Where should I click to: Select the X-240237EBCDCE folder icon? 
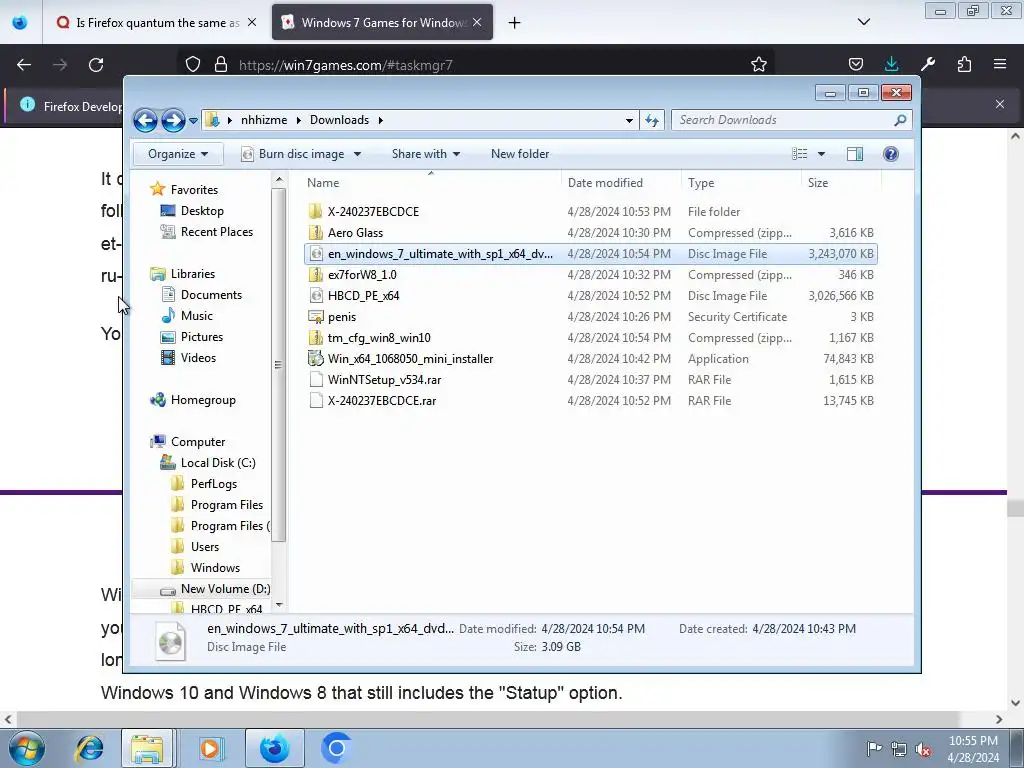coord(316,212)
